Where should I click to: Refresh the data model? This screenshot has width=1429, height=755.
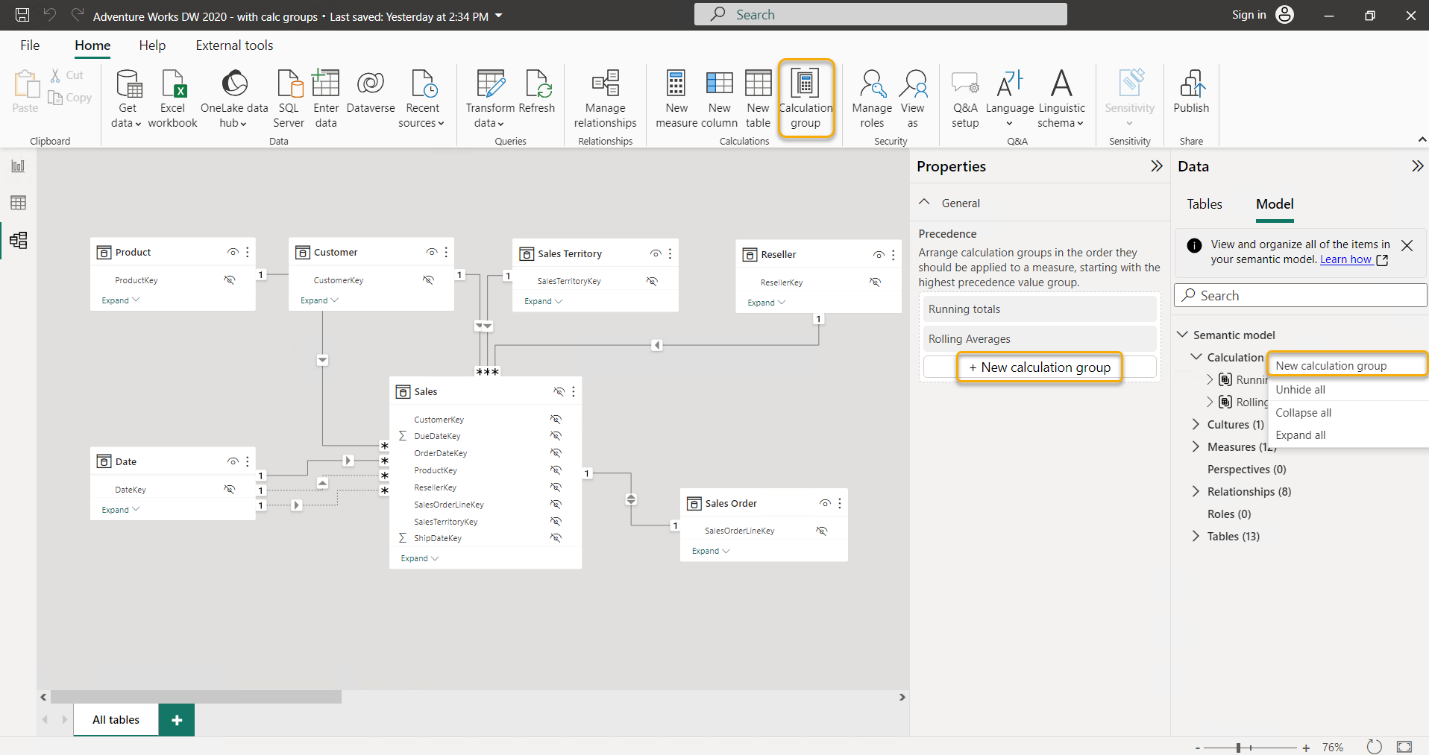click(x=537, y=92)
